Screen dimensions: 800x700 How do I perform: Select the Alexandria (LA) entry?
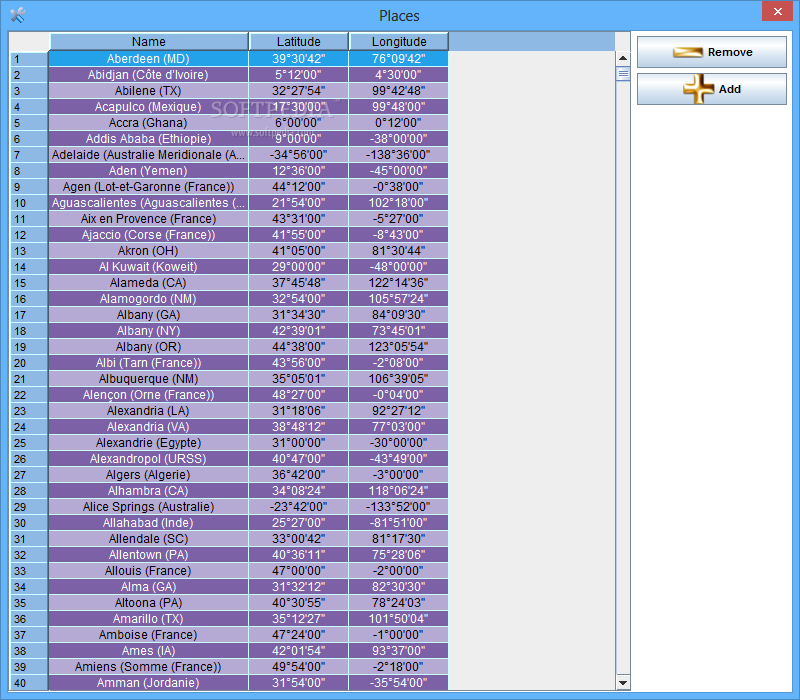tap(148, 411)
